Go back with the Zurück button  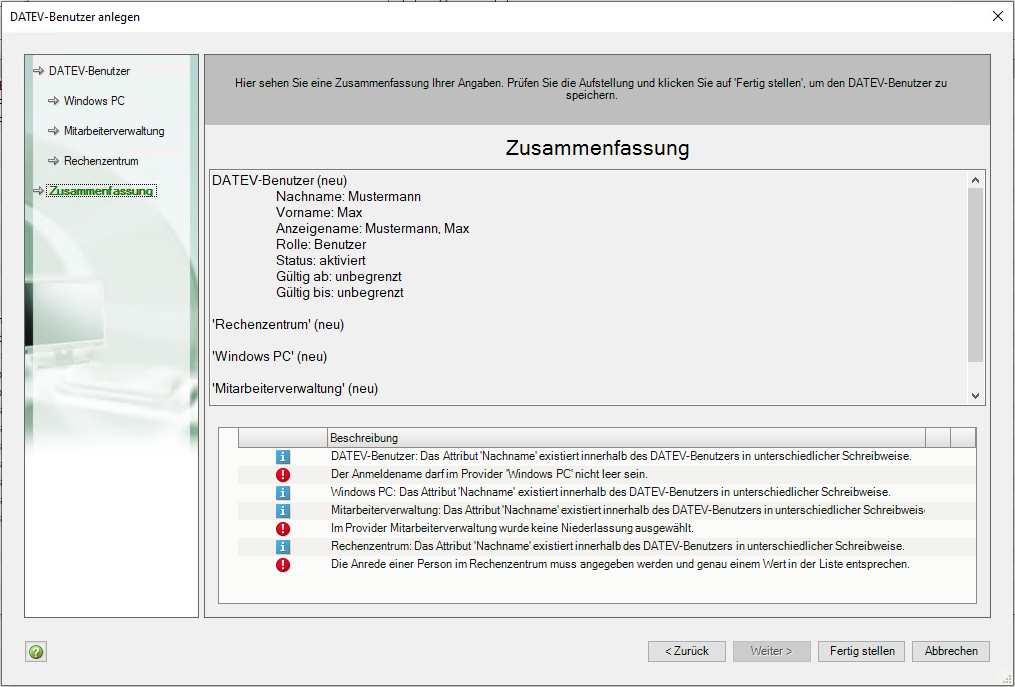coord(687,651)
